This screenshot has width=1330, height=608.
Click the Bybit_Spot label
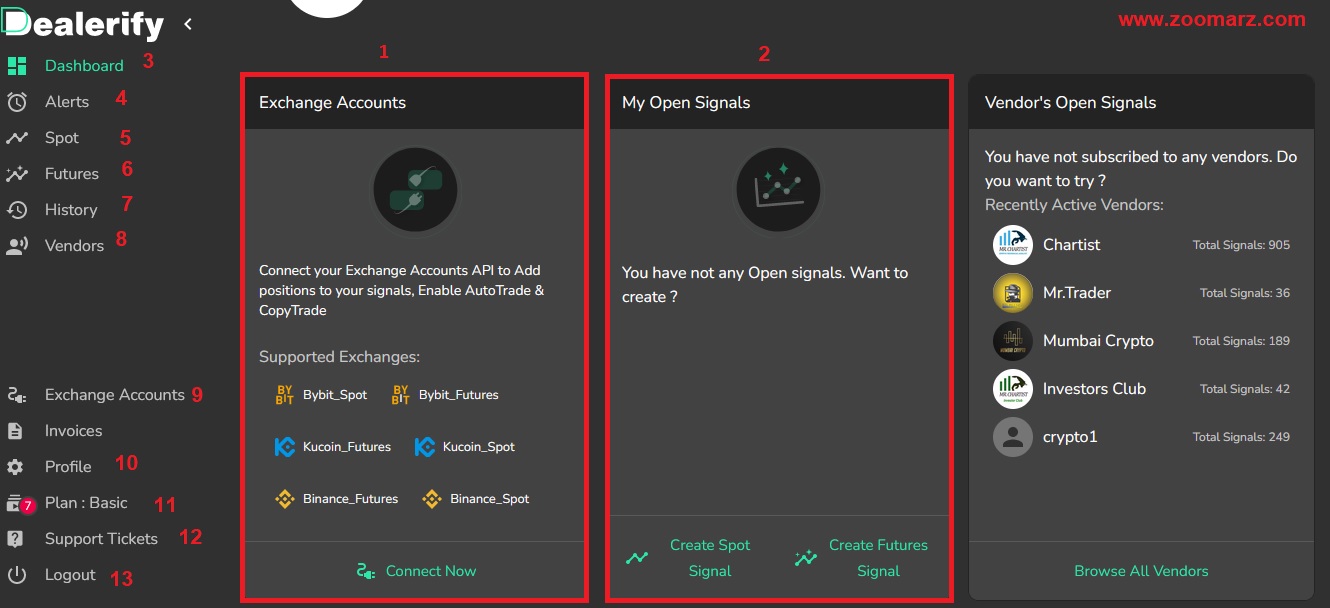coord(335,395)
